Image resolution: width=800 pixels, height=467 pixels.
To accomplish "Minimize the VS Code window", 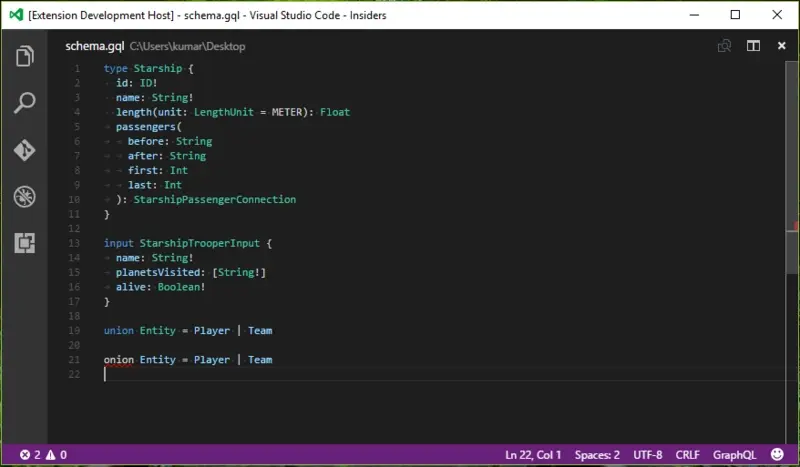I will pyautogui.click(x=694, y=15).
